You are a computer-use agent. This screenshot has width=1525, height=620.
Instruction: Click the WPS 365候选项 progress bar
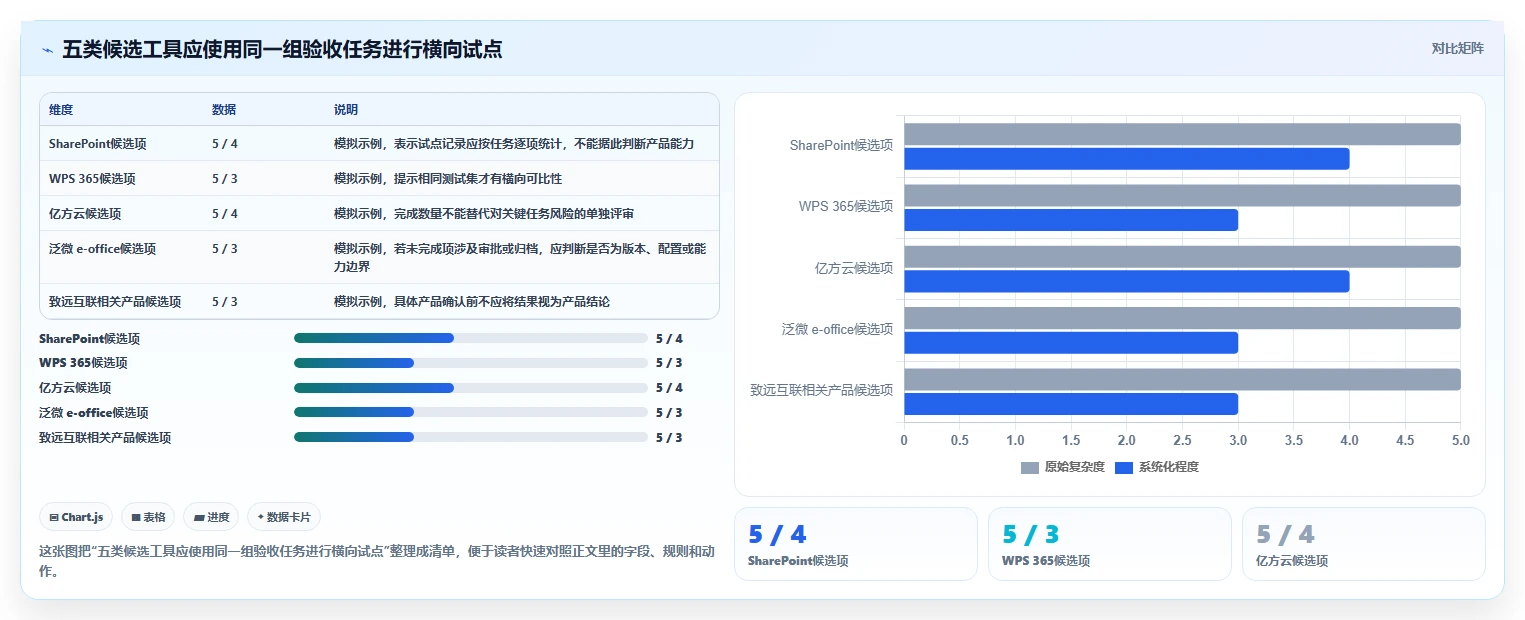point(471,363)
